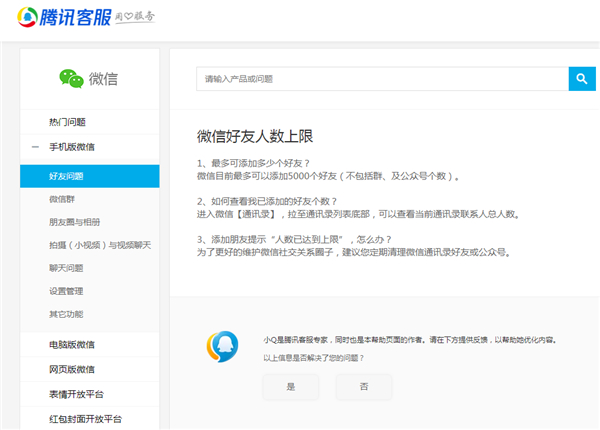Image resolution: width=600 pixels, height=430 pixels.
Task: Go to 朋友圈与相册 topic
Action: coord(75,222)
